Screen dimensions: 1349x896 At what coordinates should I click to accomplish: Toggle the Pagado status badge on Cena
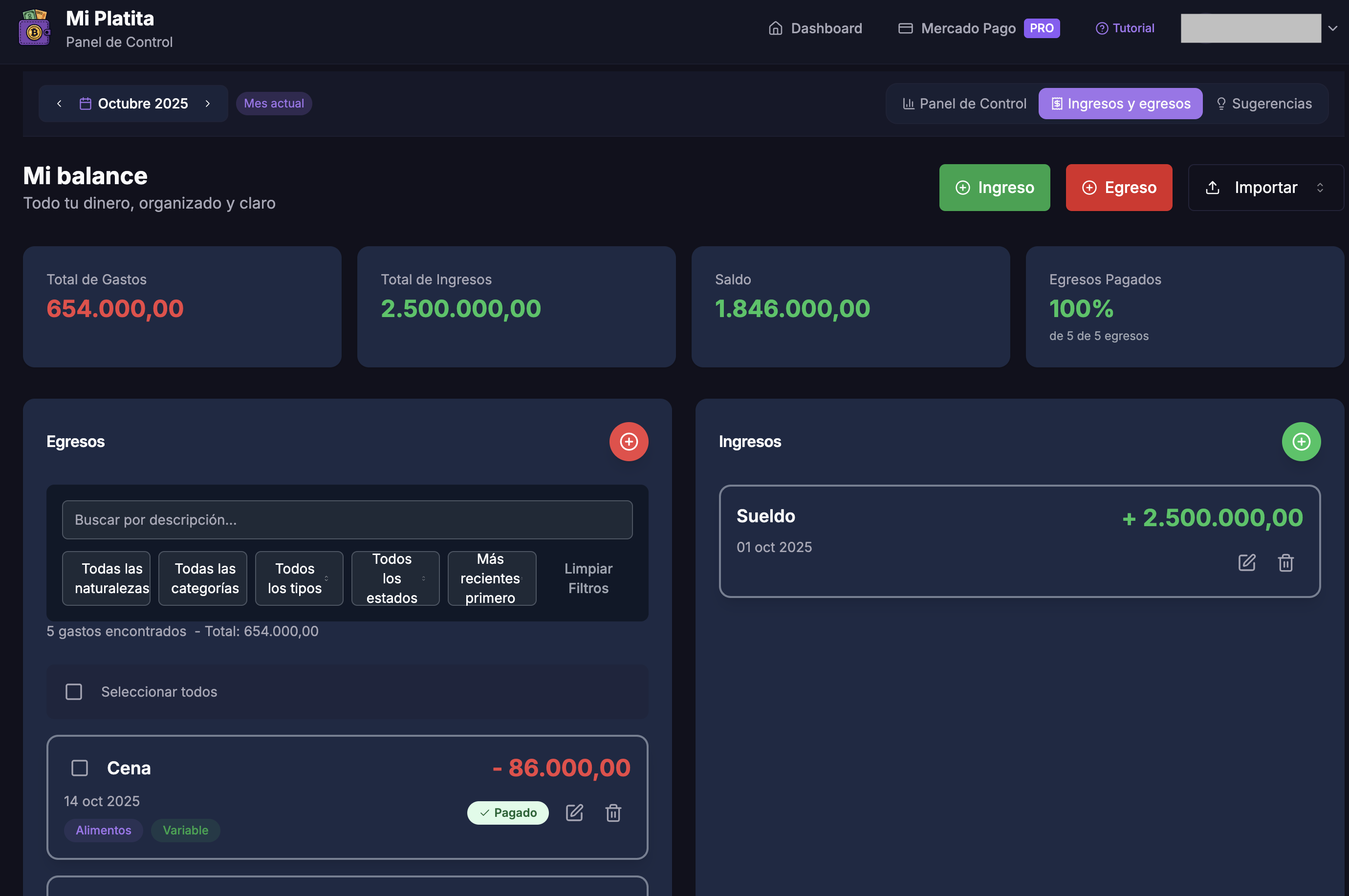(508, 812)
